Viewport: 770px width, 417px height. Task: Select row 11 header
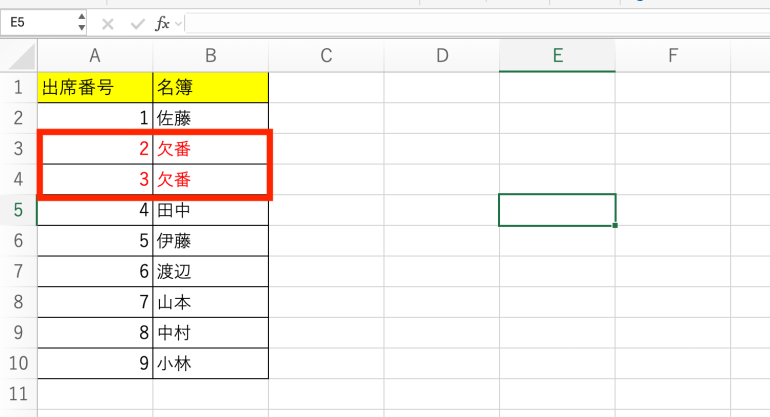pyautogui.click(x=18, y=396)
